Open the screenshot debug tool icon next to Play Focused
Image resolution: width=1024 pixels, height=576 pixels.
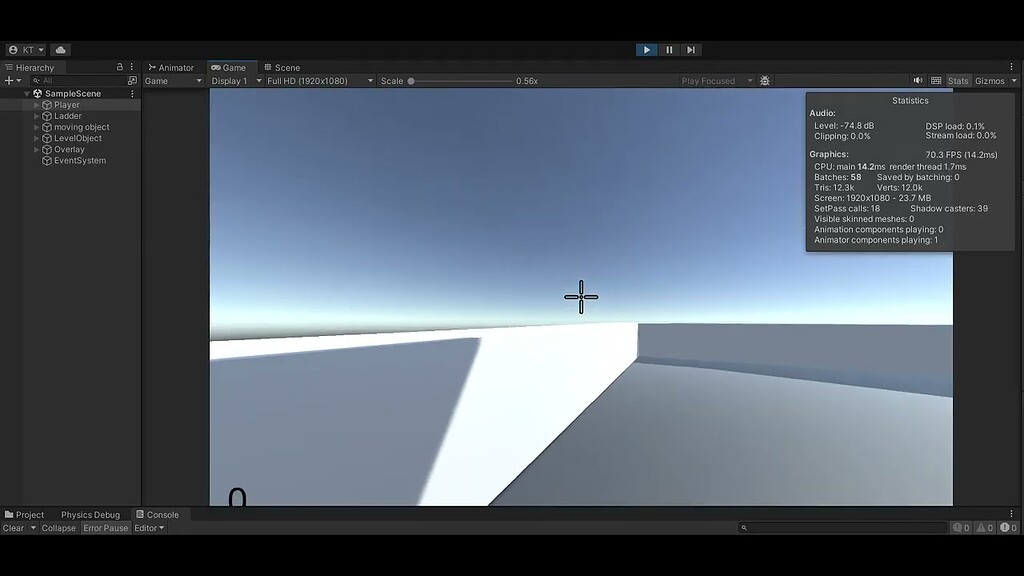[765, 80]
